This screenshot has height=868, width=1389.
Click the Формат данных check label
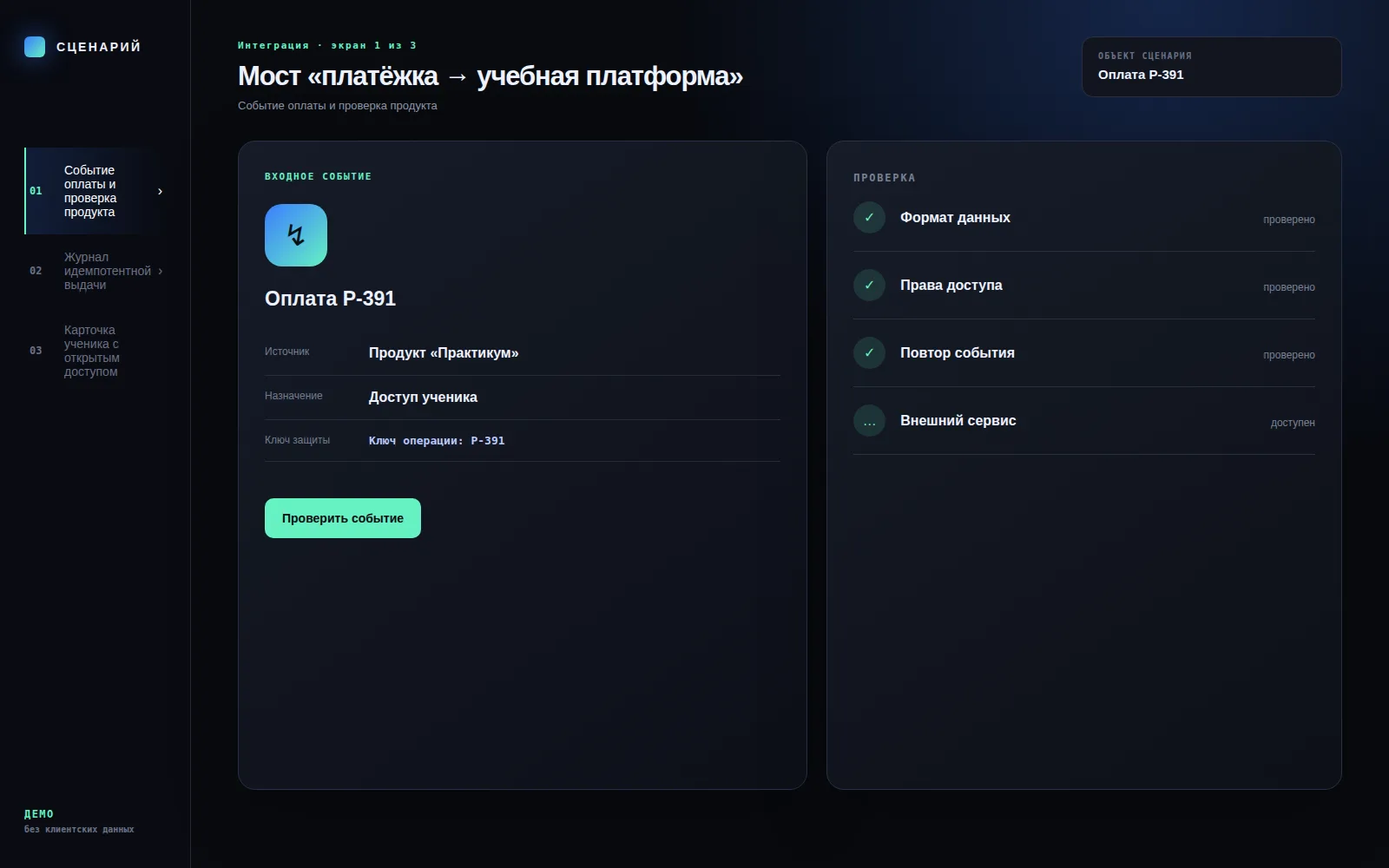point(955,218)
